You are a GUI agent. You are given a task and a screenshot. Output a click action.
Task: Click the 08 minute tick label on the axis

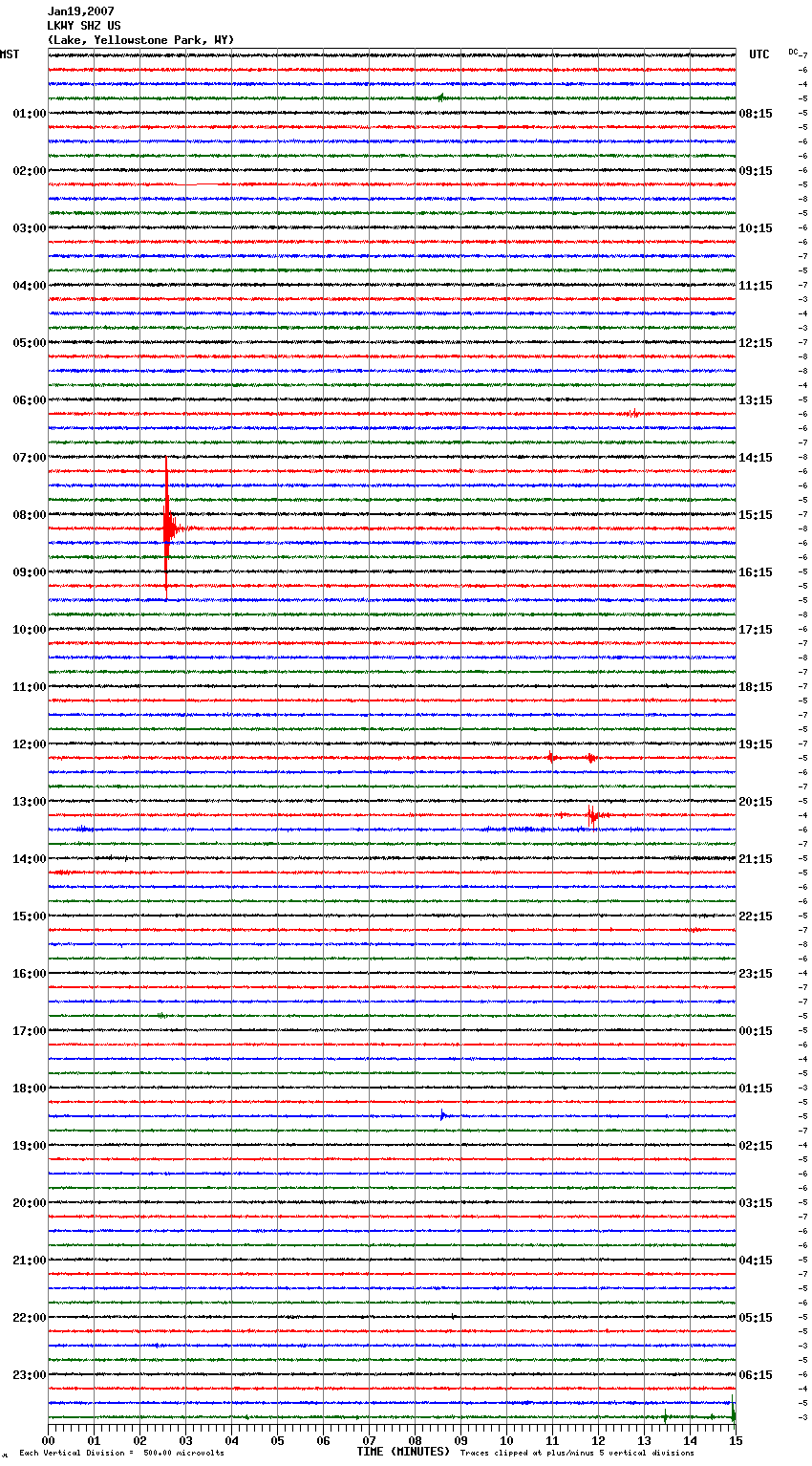tap(415, 1441)
